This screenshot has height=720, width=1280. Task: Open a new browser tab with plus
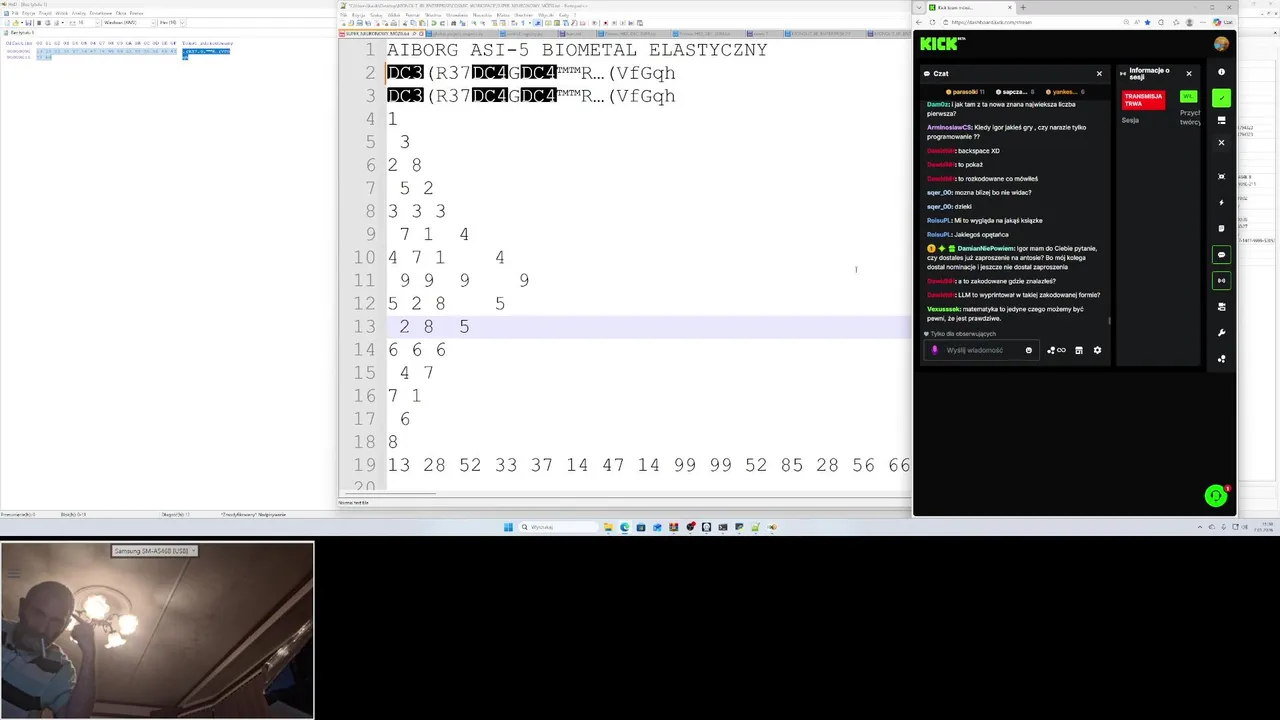(x=1023, y=7)
